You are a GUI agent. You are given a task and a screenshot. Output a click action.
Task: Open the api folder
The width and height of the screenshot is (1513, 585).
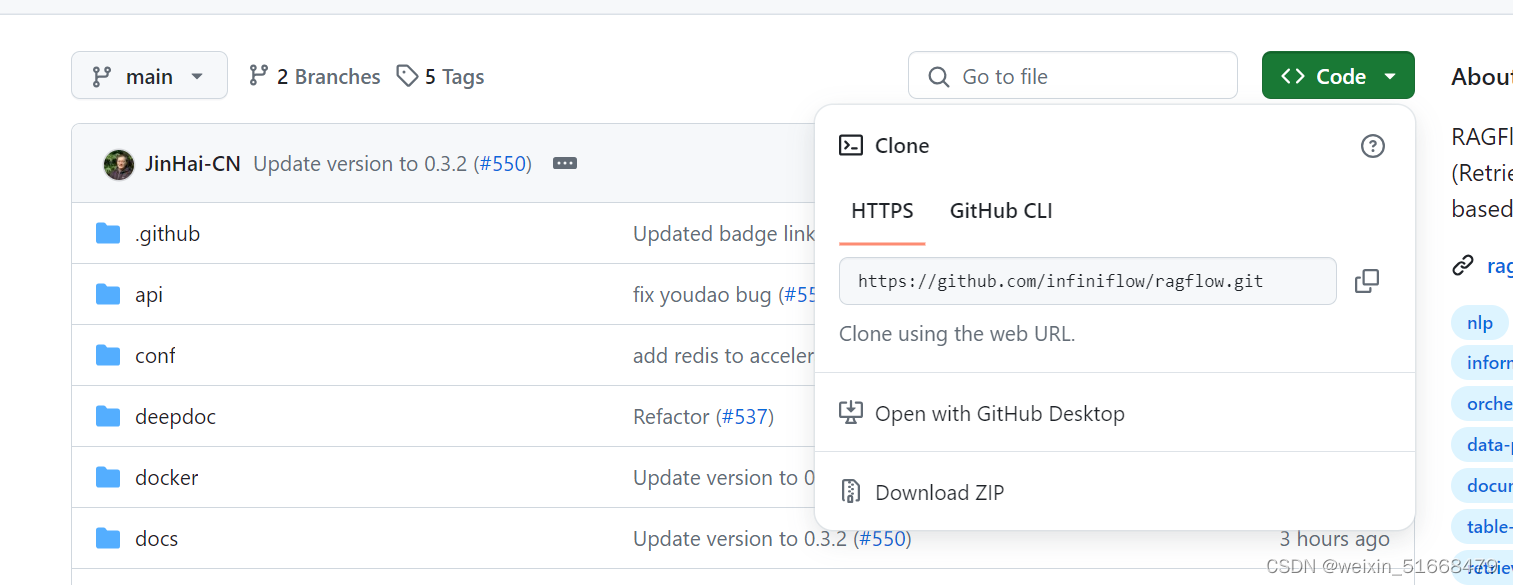[x=149, y=295]
